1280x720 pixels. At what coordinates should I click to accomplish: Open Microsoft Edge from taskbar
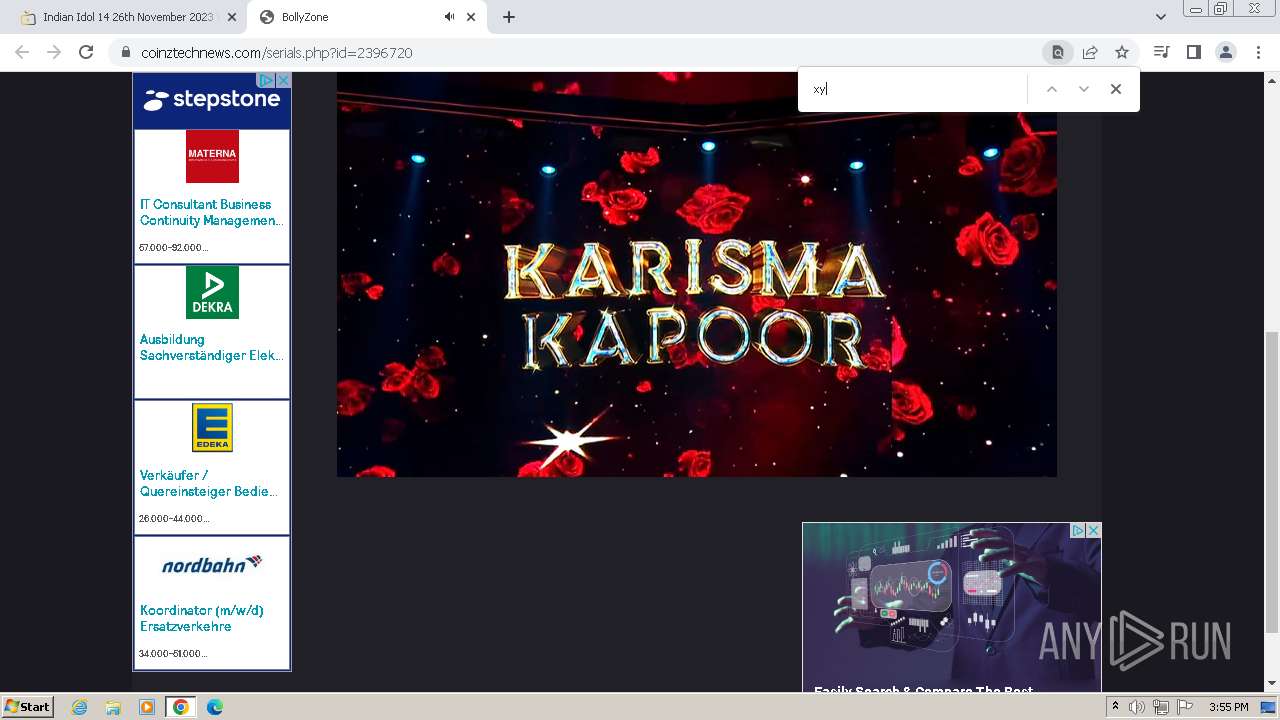point(215,707)
